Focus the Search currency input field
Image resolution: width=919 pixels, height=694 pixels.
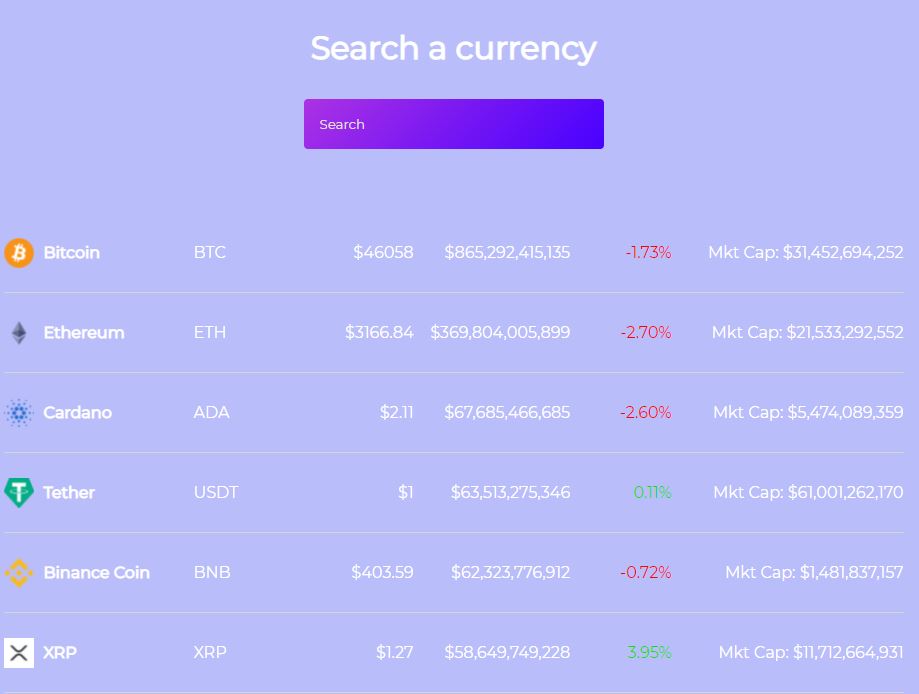tap(454, 124)
